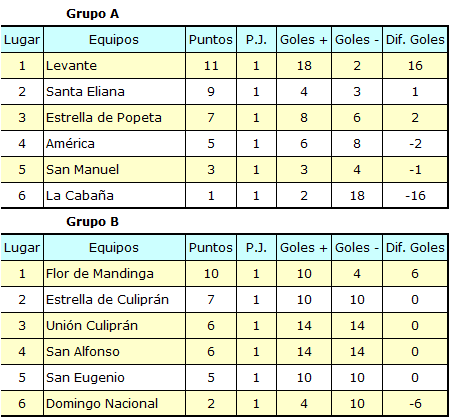The image size is (449, 417).
Task: Click Flor de Mandinga team name
Action: pos(100,274)
